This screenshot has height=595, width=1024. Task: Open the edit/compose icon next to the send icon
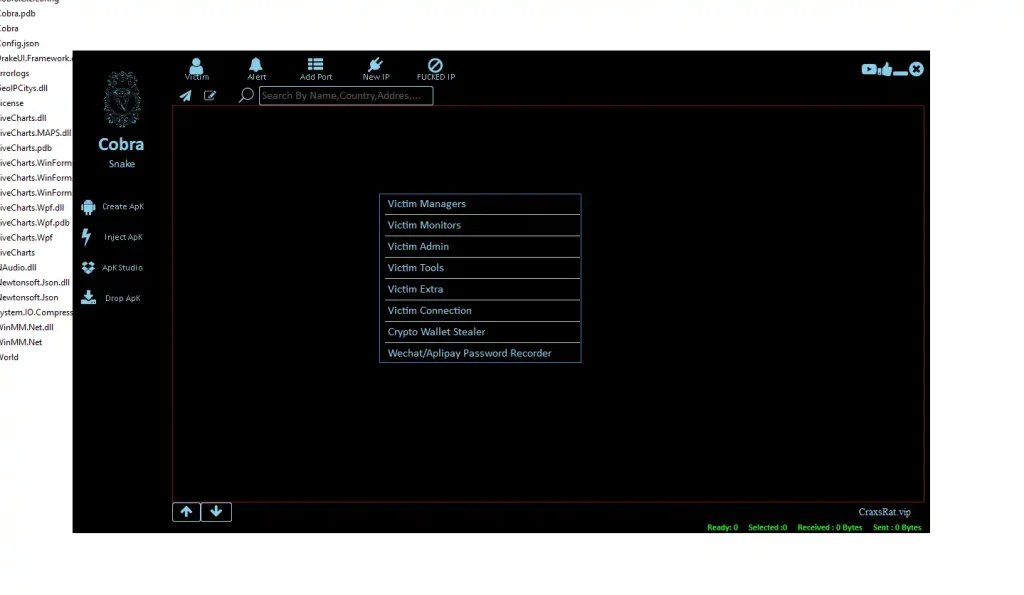point(211,95)
